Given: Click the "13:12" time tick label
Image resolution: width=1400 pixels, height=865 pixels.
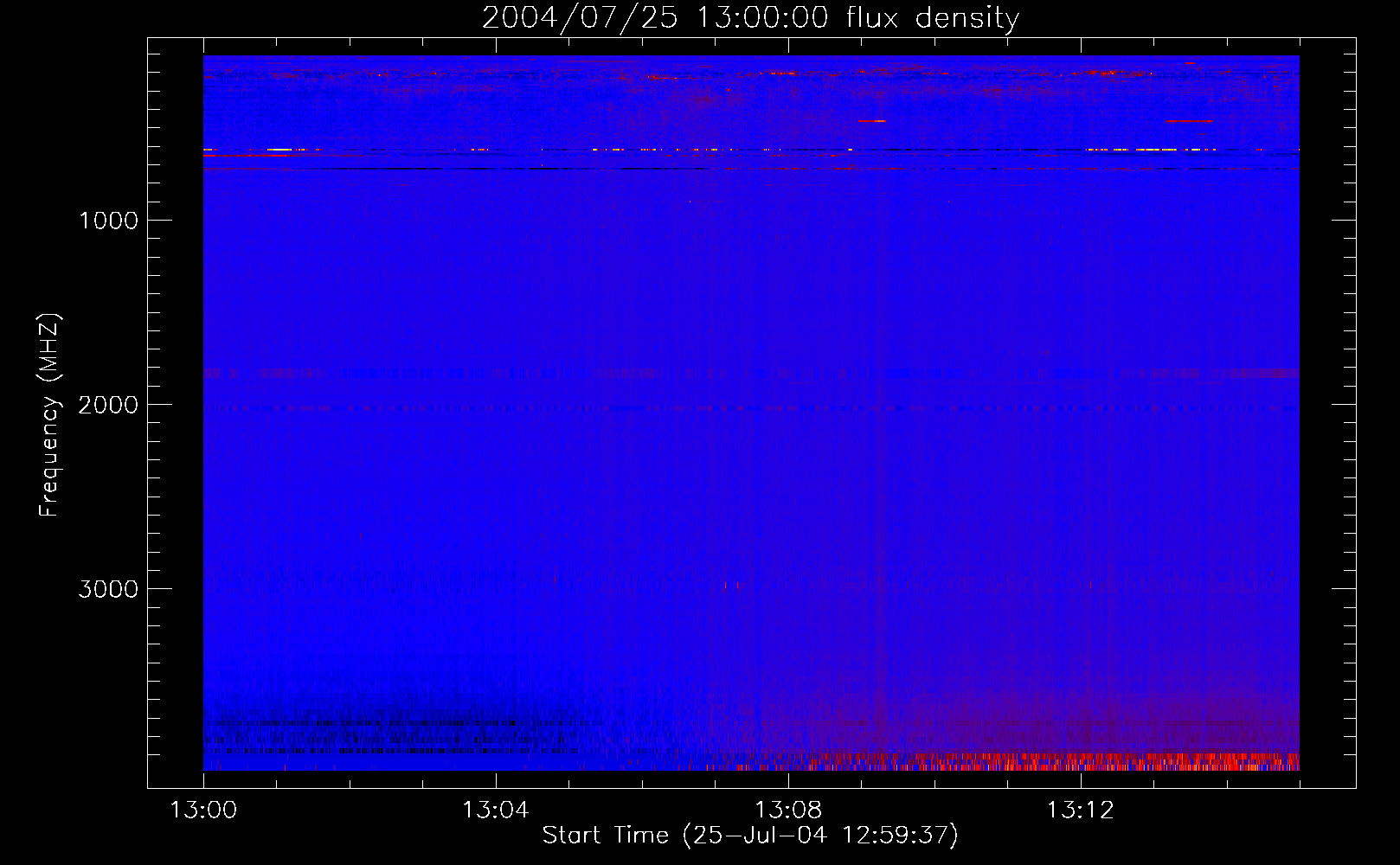Looking at the screenshot, I should click(x=1081, y=811).
